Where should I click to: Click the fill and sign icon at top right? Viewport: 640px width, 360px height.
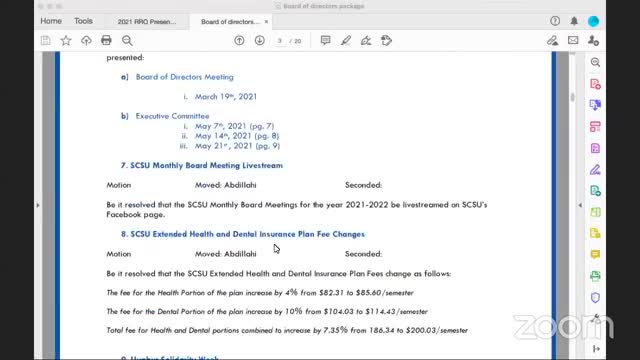tap(553, 40)
